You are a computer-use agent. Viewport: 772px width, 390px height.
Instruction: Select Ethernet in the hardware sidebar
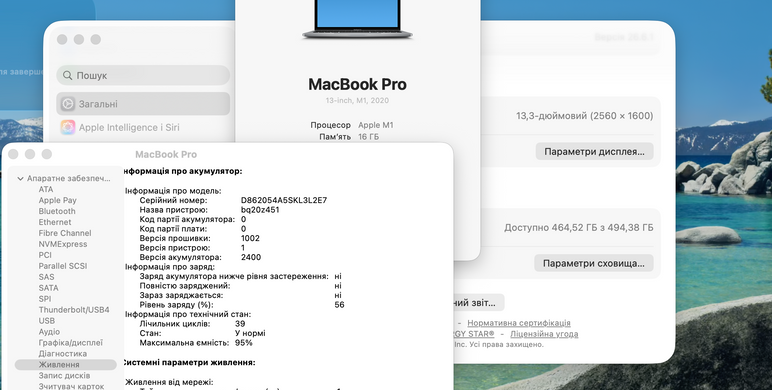pos(55,222)
